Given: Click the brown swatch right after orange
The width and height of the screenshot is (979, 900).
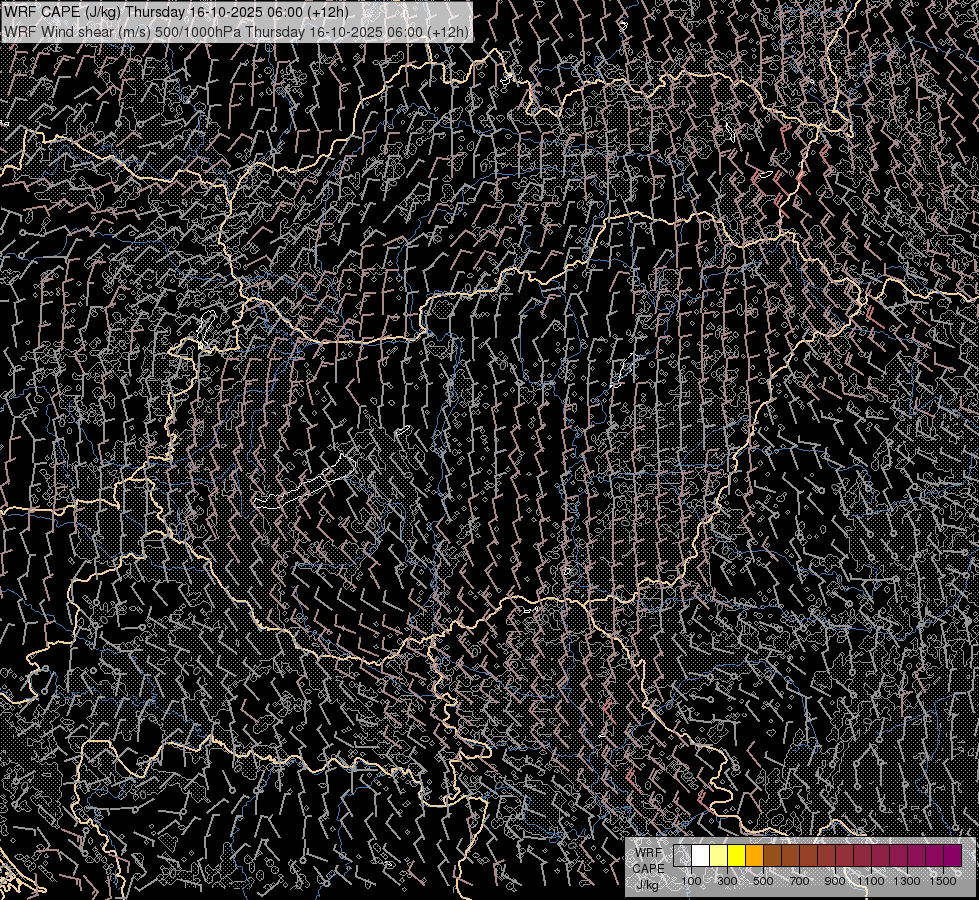Looking at the screenshot, I should pyautogui.click(x=773, y=855).
